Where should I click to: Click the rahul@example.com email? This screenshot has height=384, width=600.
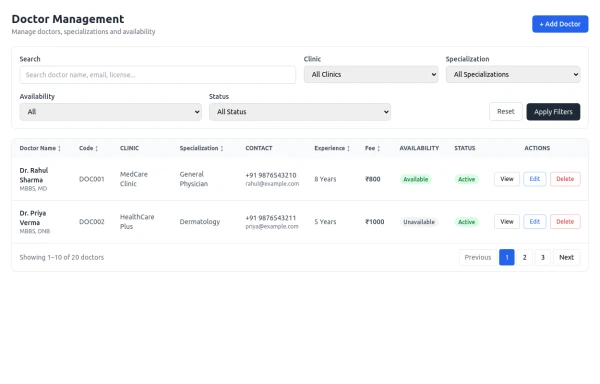272,184
